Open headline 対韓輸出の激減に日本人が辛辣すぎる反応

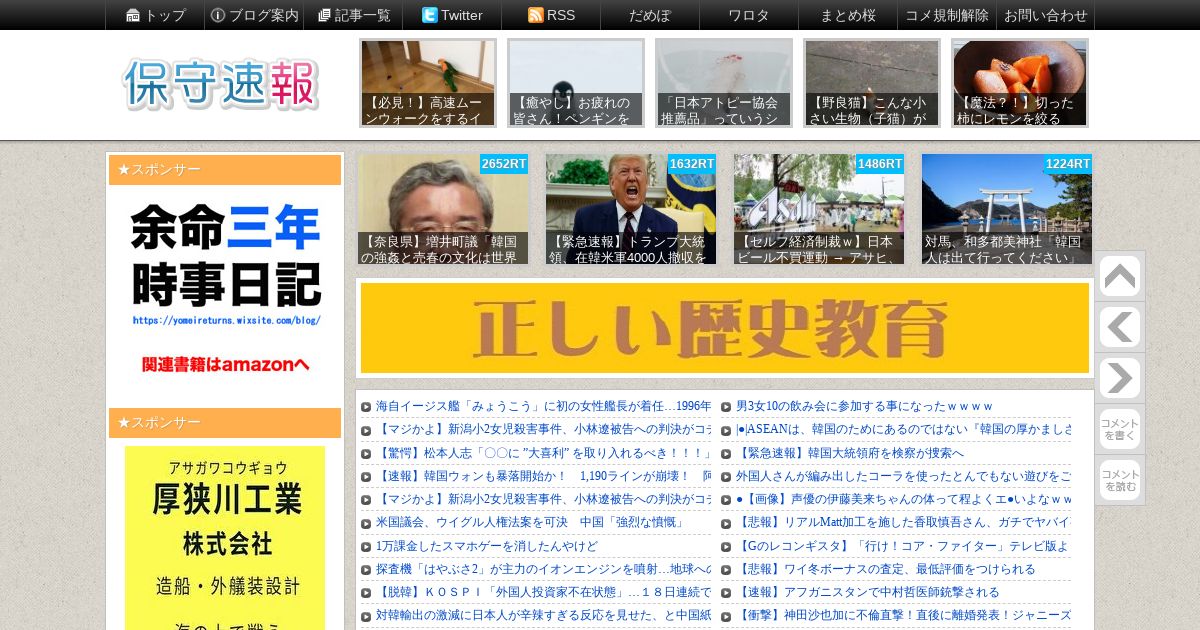[x=543, y=616]
